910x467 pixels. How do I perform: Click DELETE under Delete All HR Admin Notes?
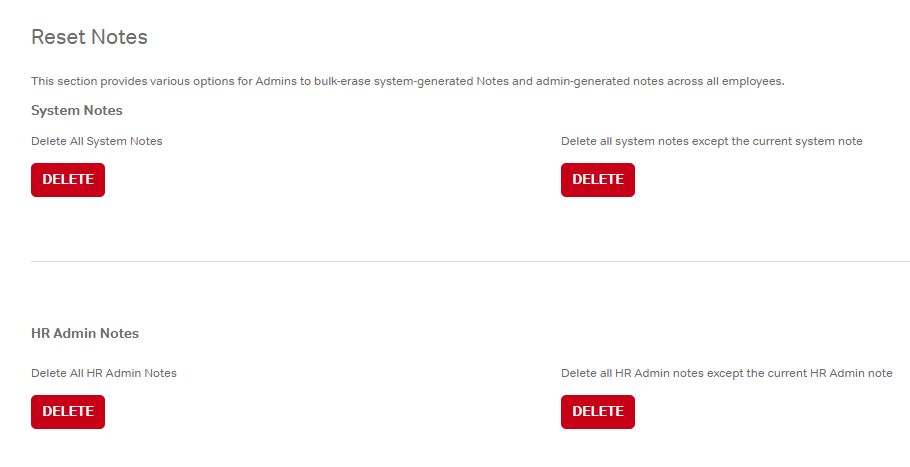point(68,412)
